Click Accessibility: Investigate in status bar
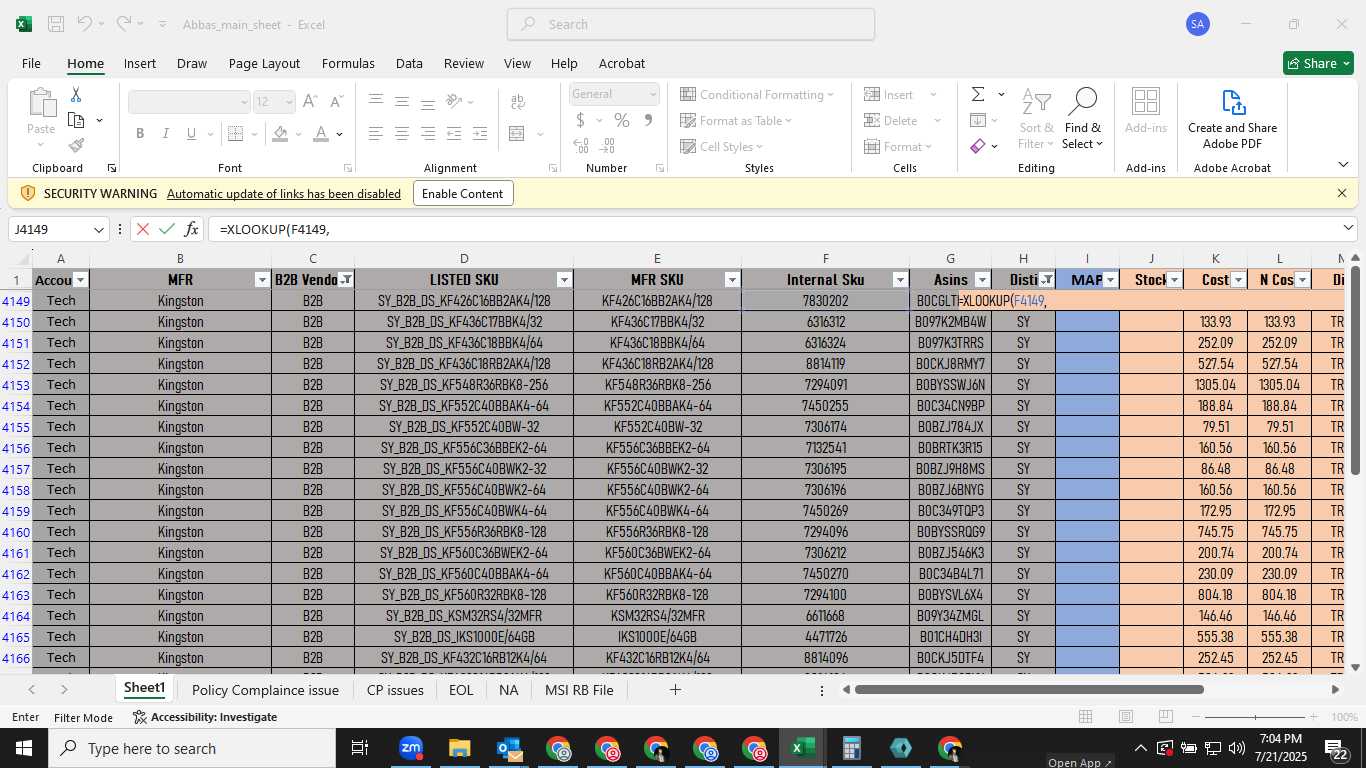 click(x=205, y=717)
